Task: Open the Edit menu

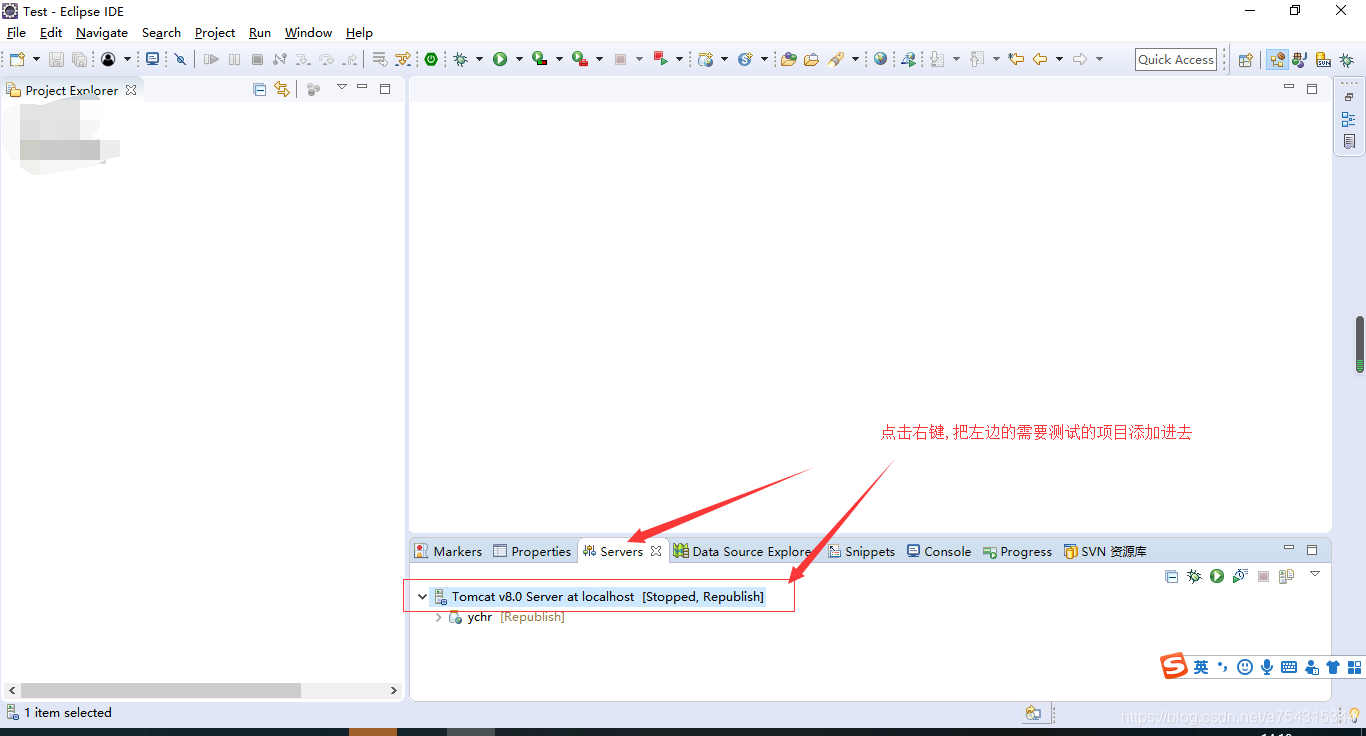Action: (x=51, y=32)
